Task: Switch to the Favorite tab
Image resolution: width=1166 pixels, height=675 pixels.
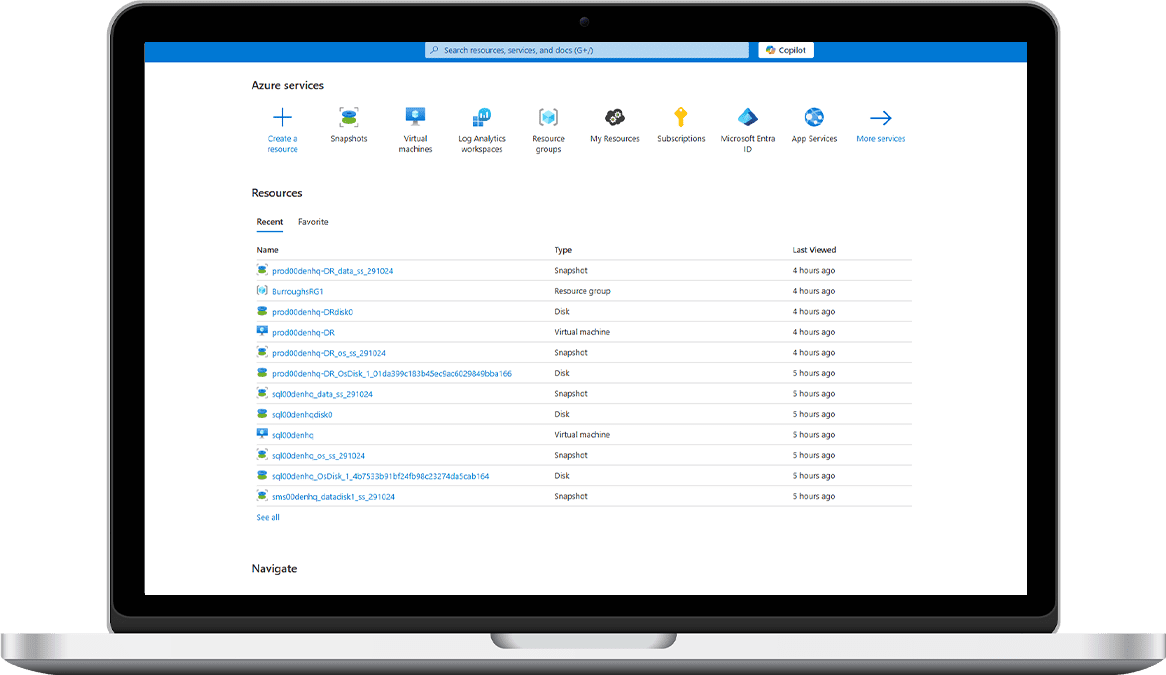Action: pos(313,222)
